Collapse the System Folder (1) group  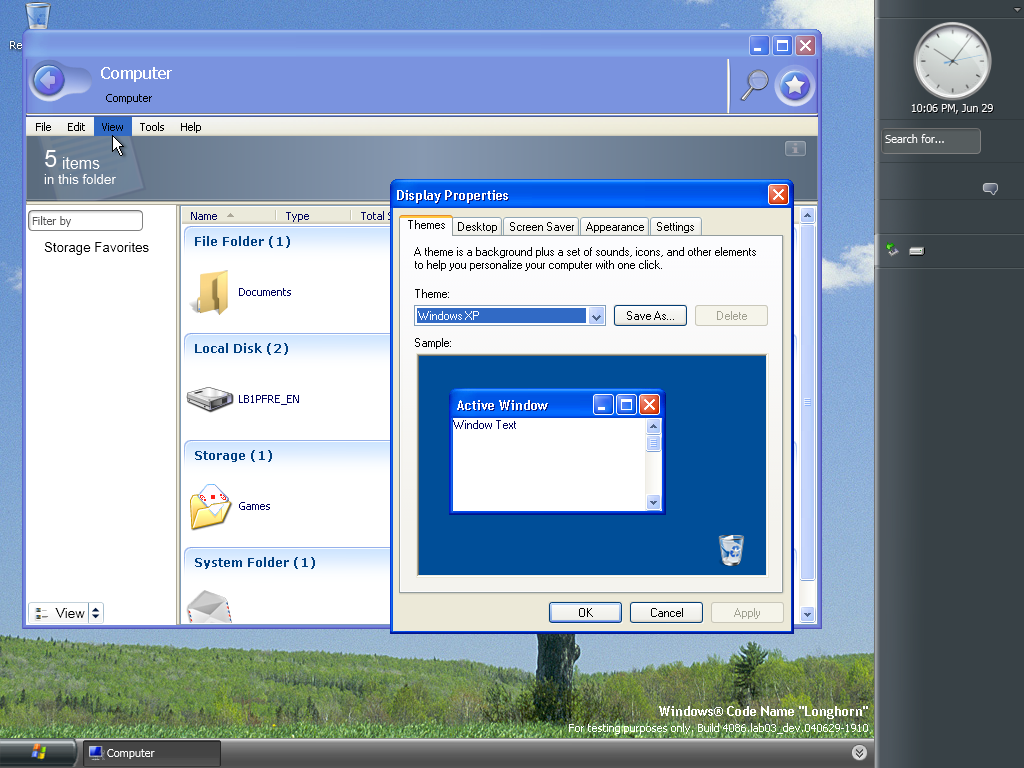click(x=255, y=563)
